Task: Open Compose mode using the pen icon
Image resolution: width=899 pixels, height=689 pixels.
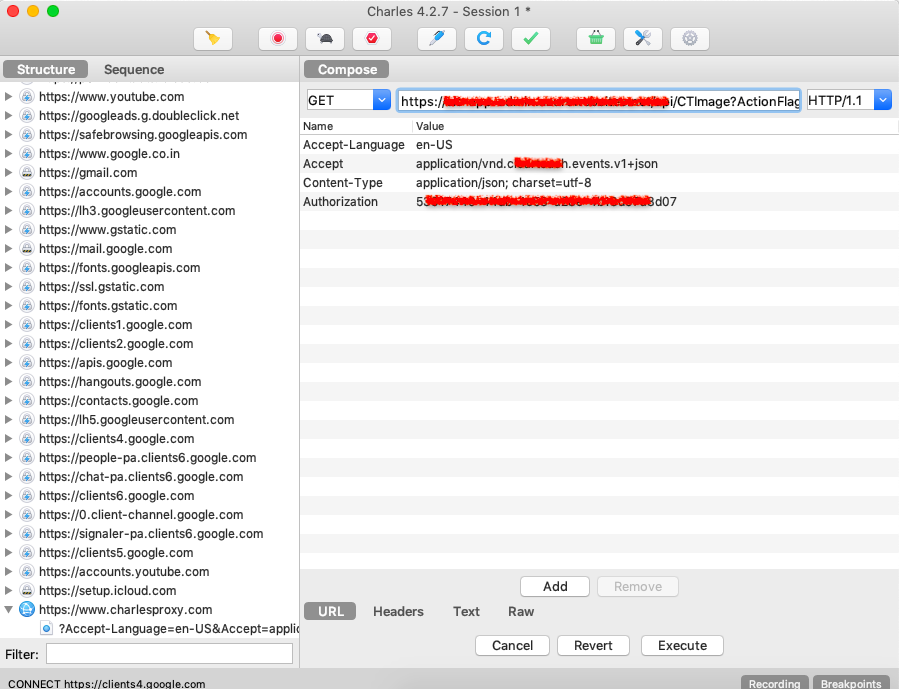Action: (435, 38)
